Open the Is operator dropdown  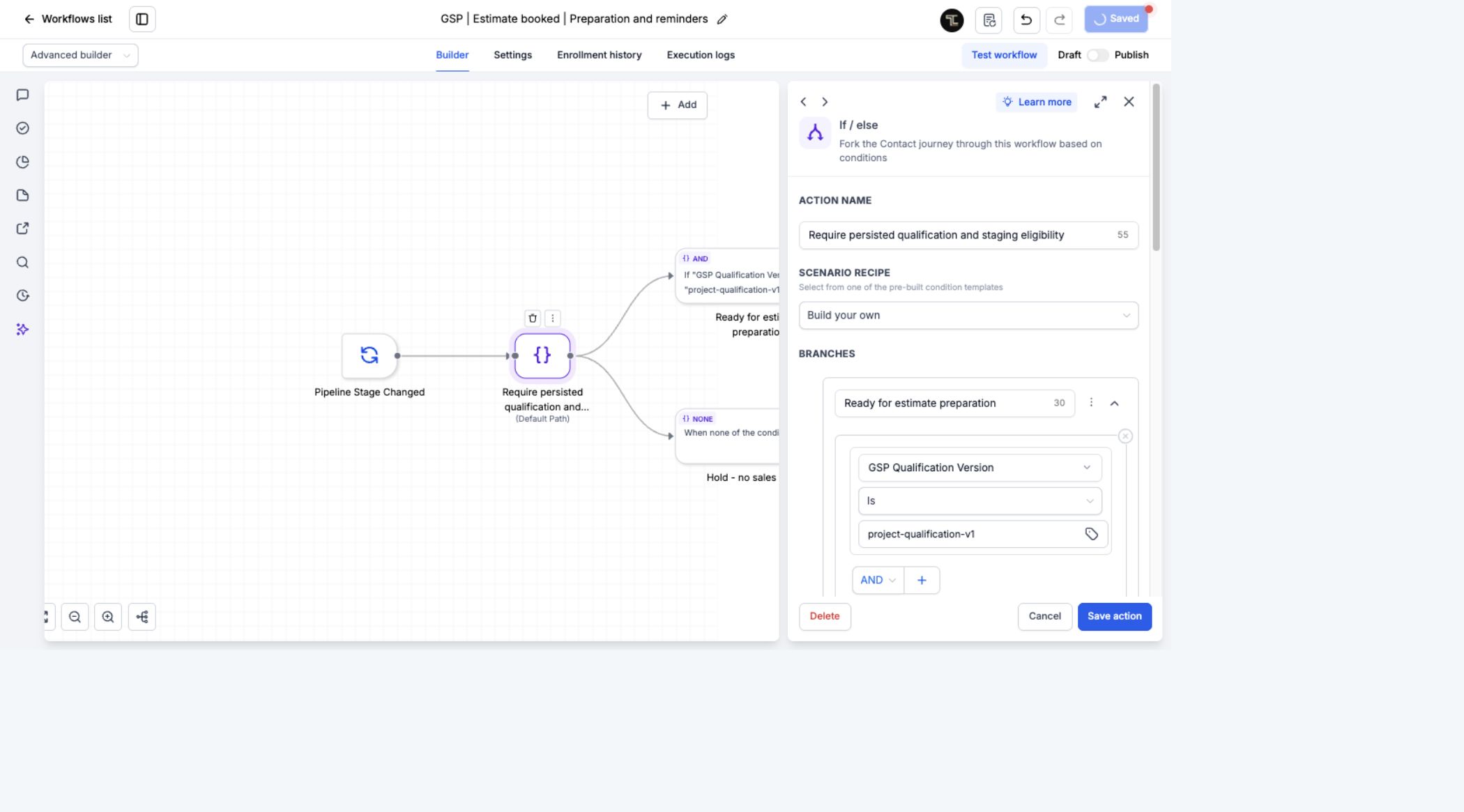click(979, 501)
